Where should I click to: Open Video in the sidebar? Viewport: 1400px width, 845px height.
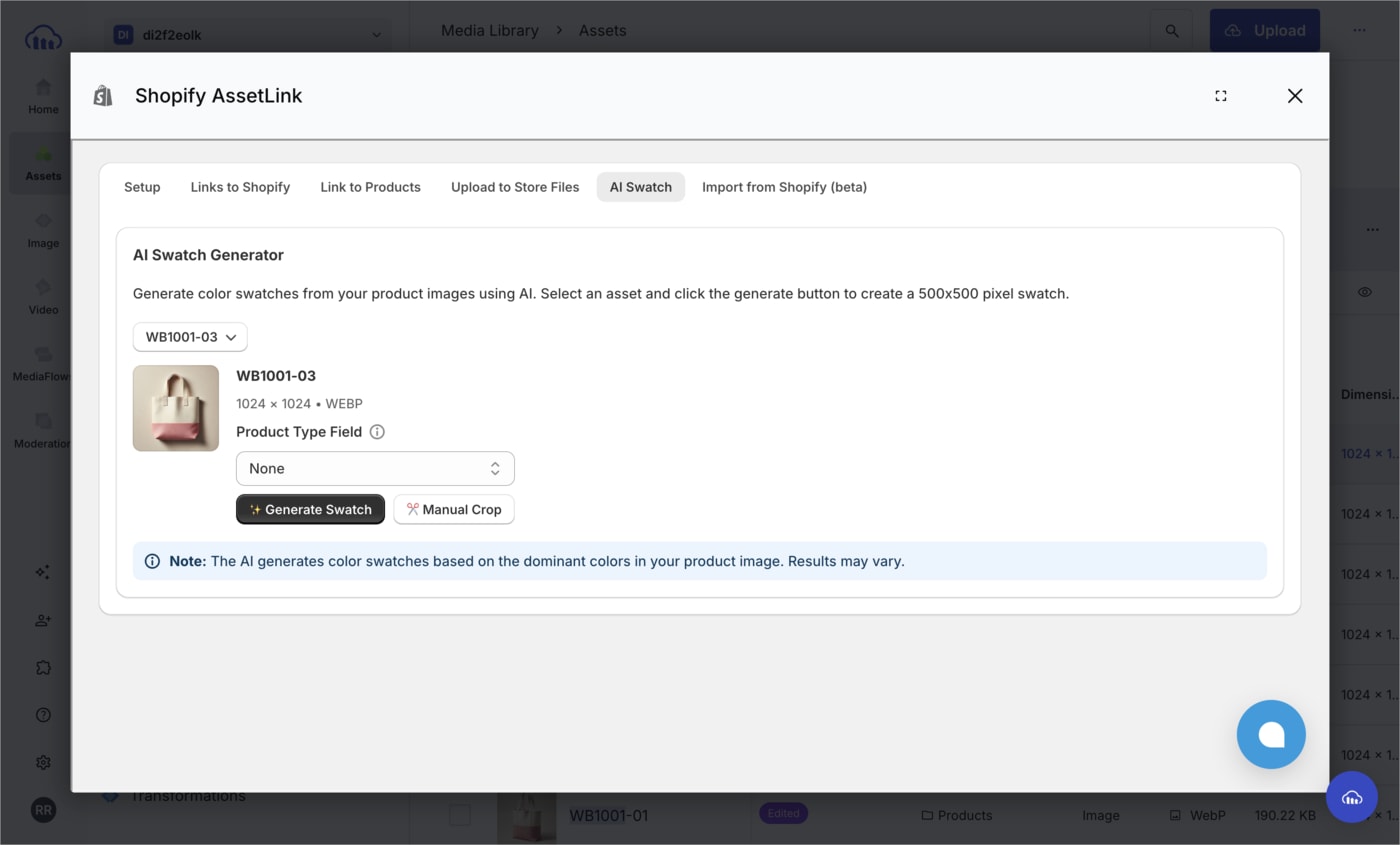click(43, 297)
